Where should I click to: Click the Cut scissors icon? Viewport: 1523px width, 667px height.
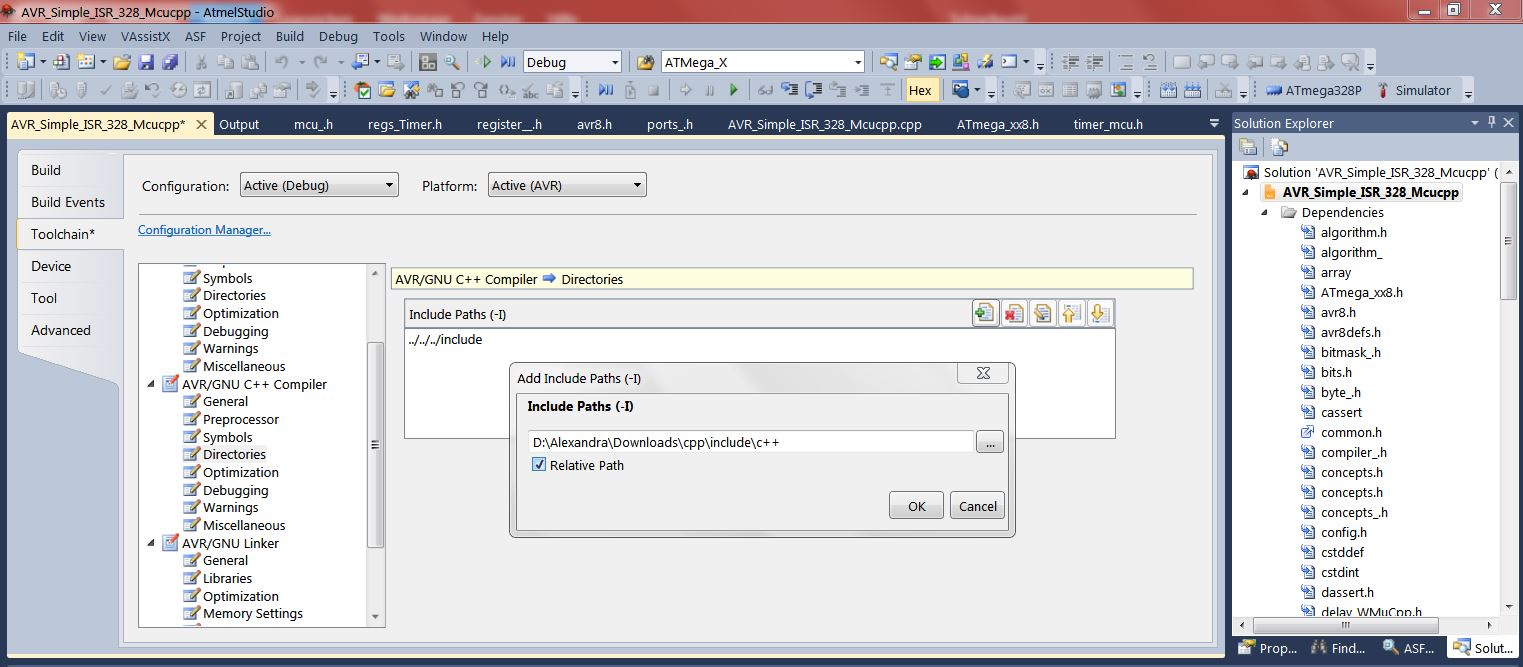[202, 62]
